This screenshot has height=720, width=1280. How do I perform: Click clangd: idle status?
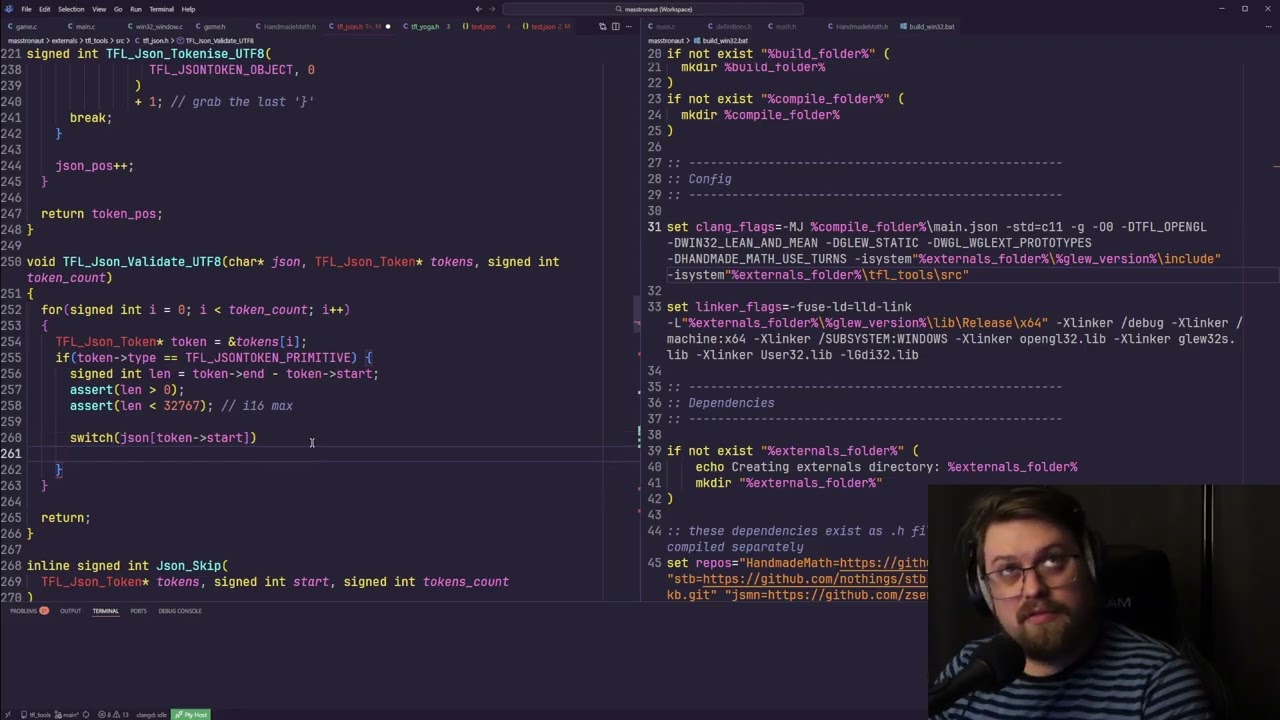[x=151, y=715]
